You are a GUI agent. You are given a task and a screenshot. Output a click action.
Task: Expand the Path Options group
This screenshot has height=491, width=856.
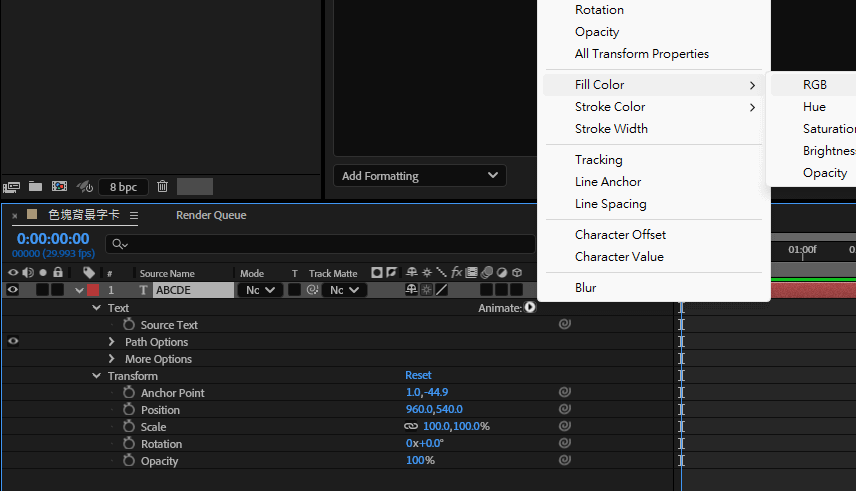coord(112,342)
